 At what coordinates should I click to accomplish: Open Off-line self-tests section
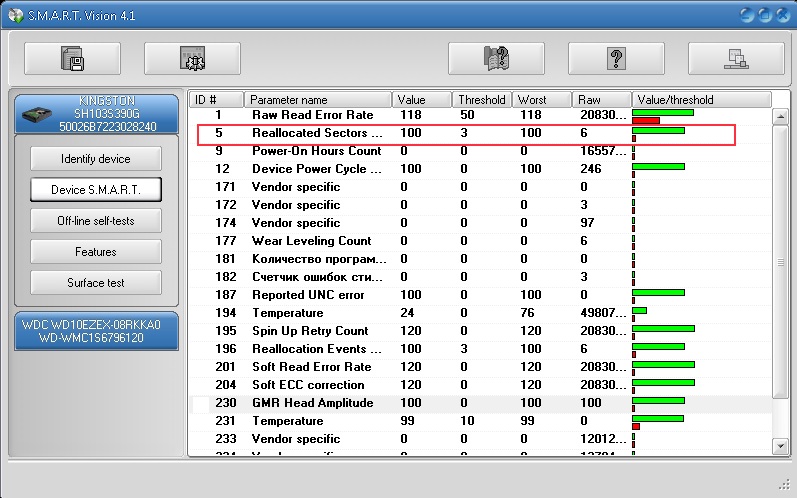pyautogui.click(x=96, y=221)
